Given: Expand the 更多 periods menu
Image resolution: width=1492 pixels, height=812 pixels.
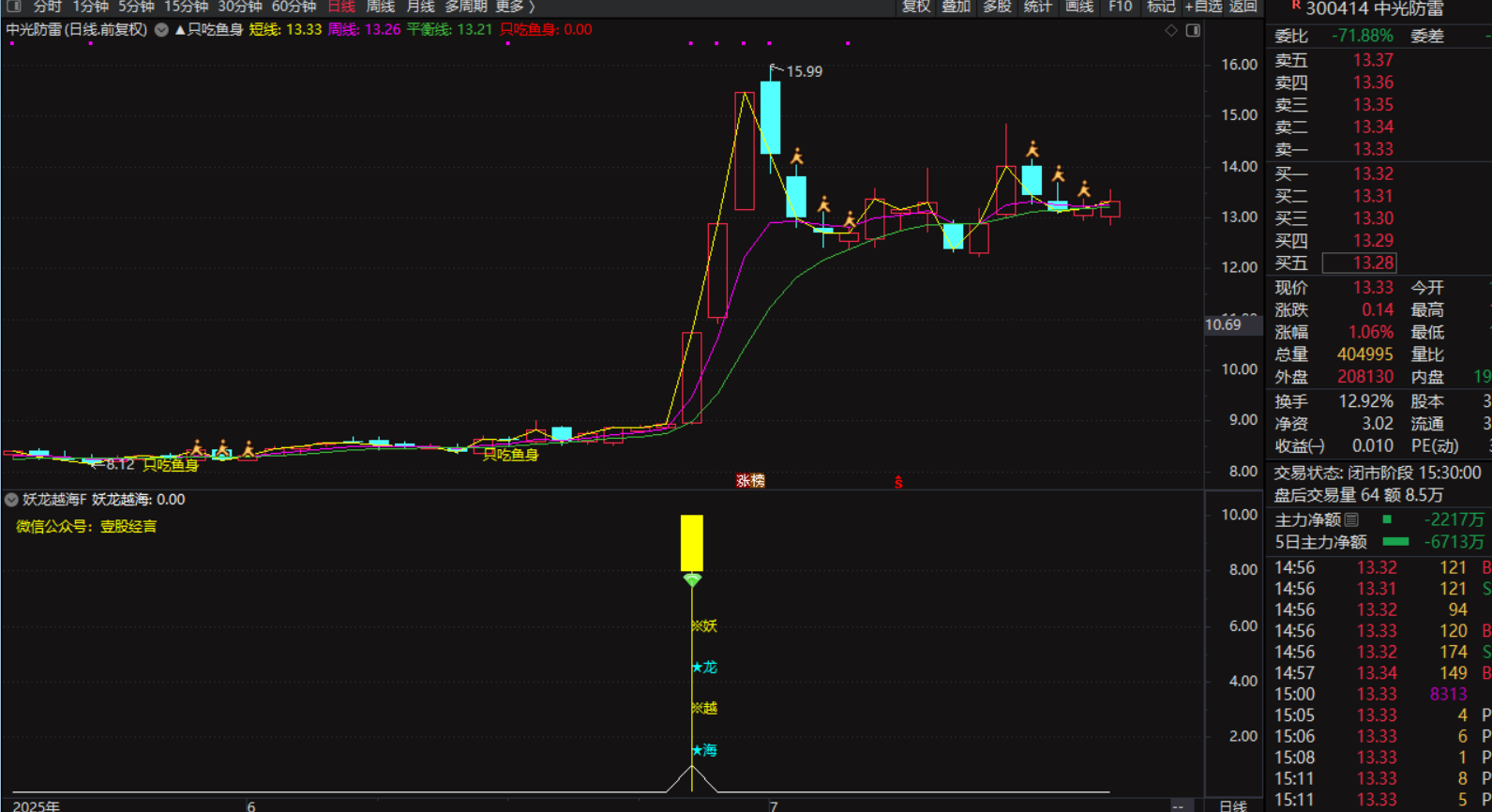Looking at the screenshot, I should pos(514,7).
